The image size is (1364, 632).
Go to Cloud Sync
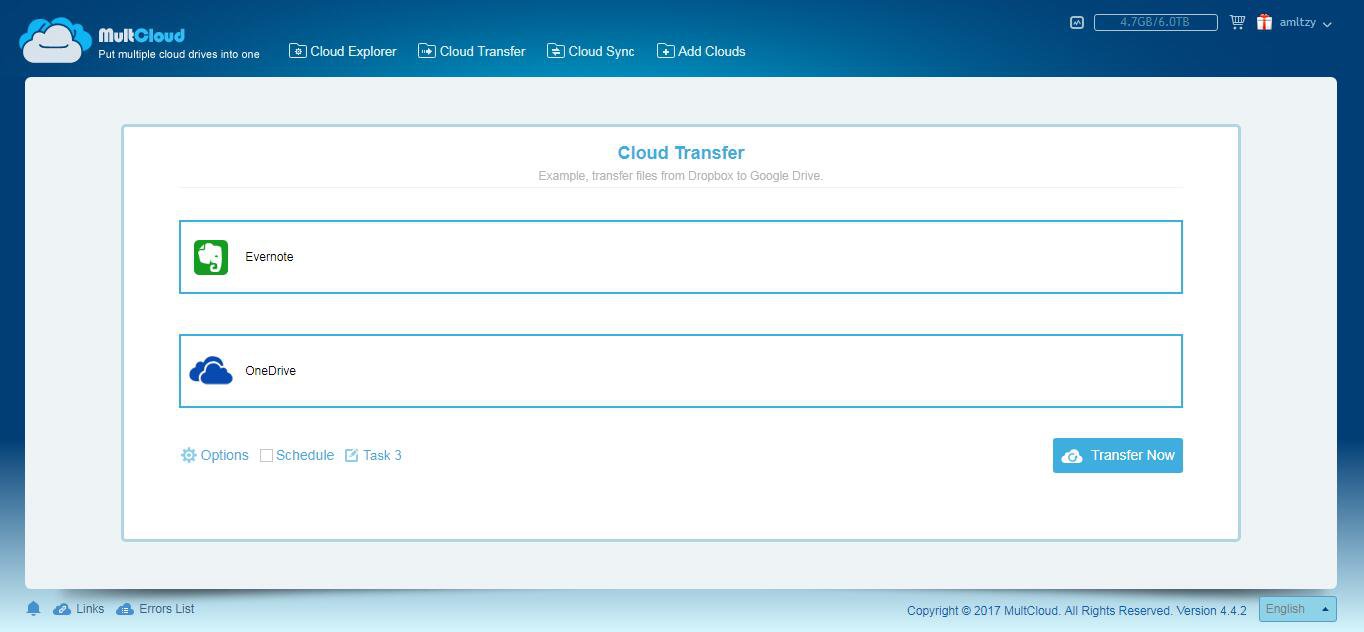[591, 51]
